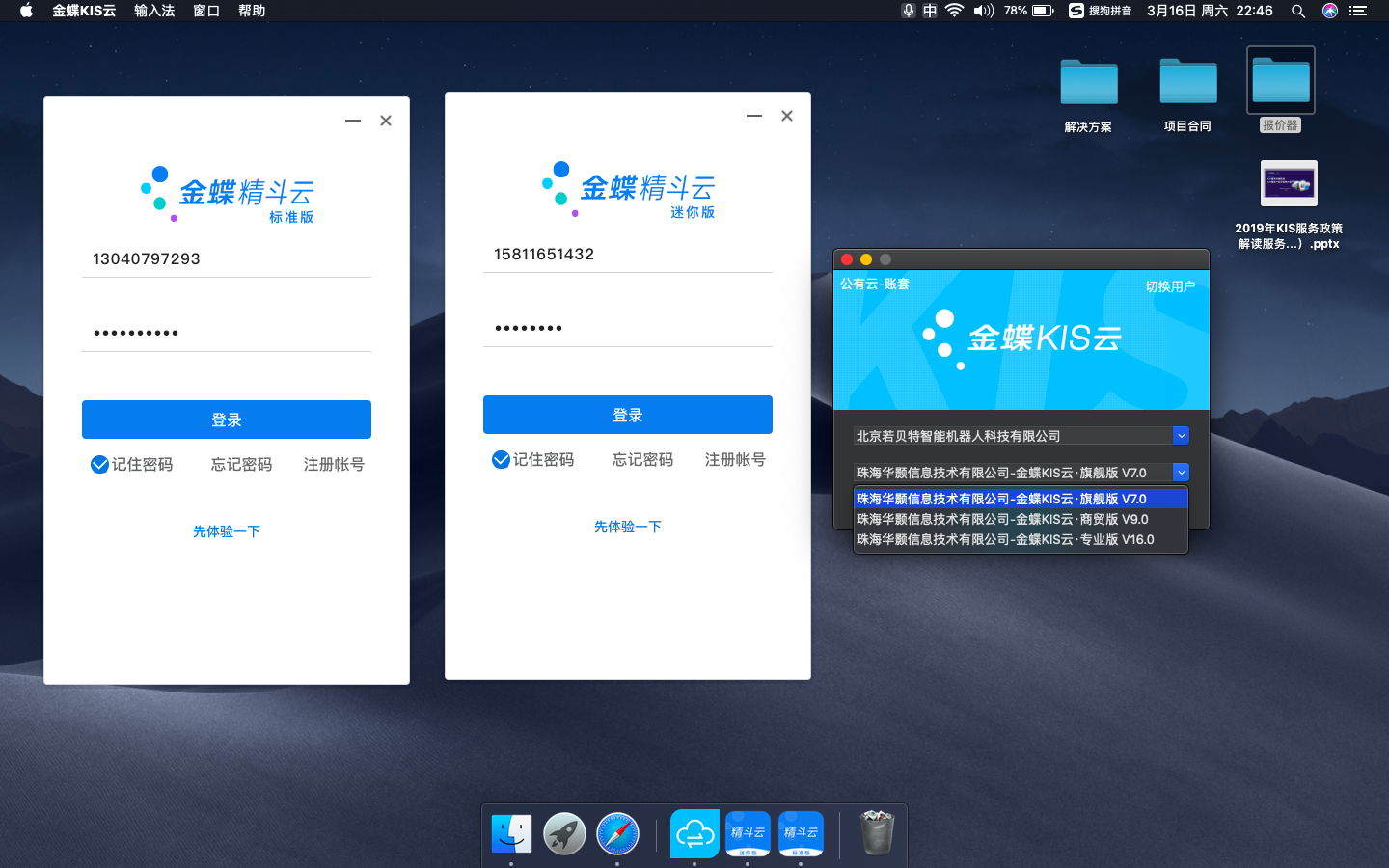Select 金蝶KIS云·旗舰版 V7.0 from the list
Image resolution: width=1389 pixels, height=868 pixels.
(1021, 499)
